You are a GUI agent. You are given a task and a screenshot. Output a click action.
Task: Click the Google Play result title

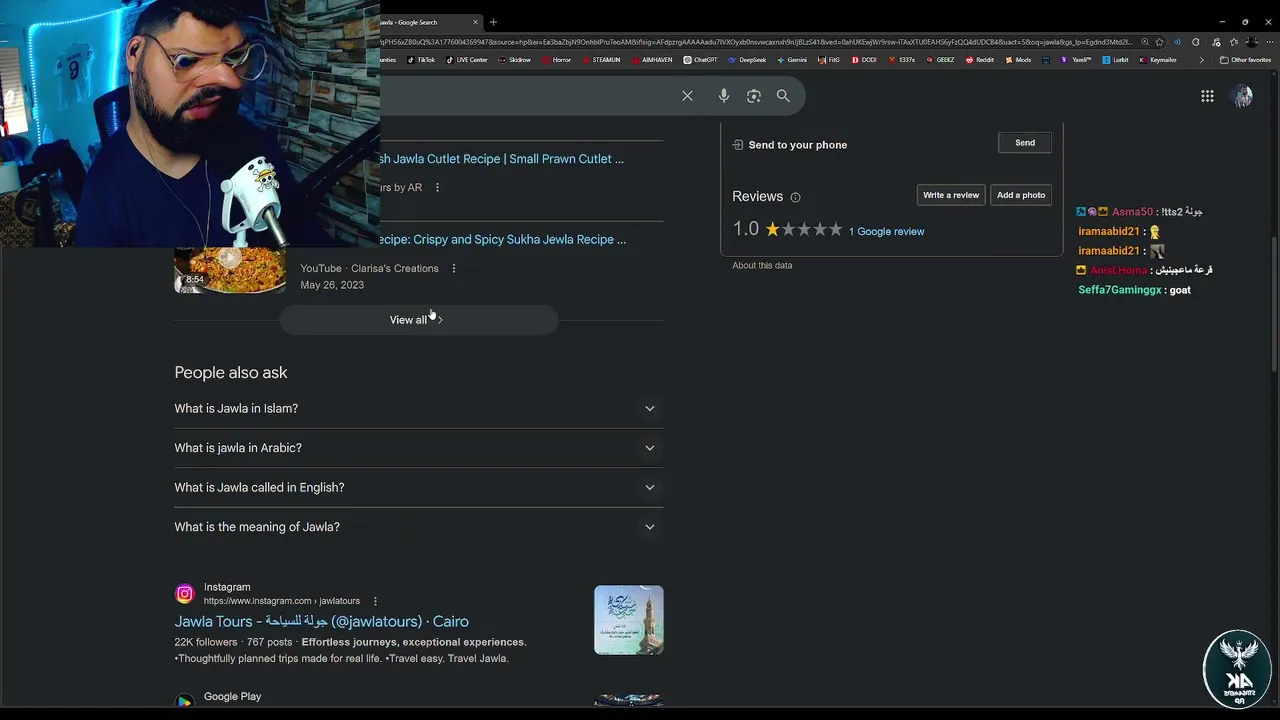[232, 696]
